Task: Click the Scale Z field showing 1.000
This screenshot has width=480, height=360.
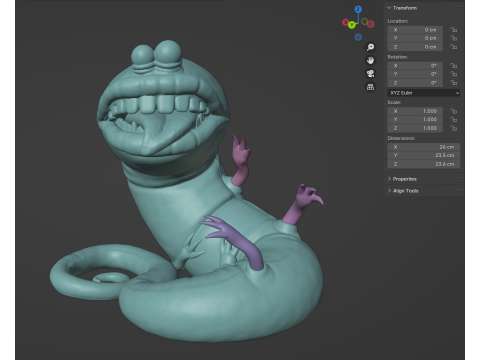Action: coord(415,128)
